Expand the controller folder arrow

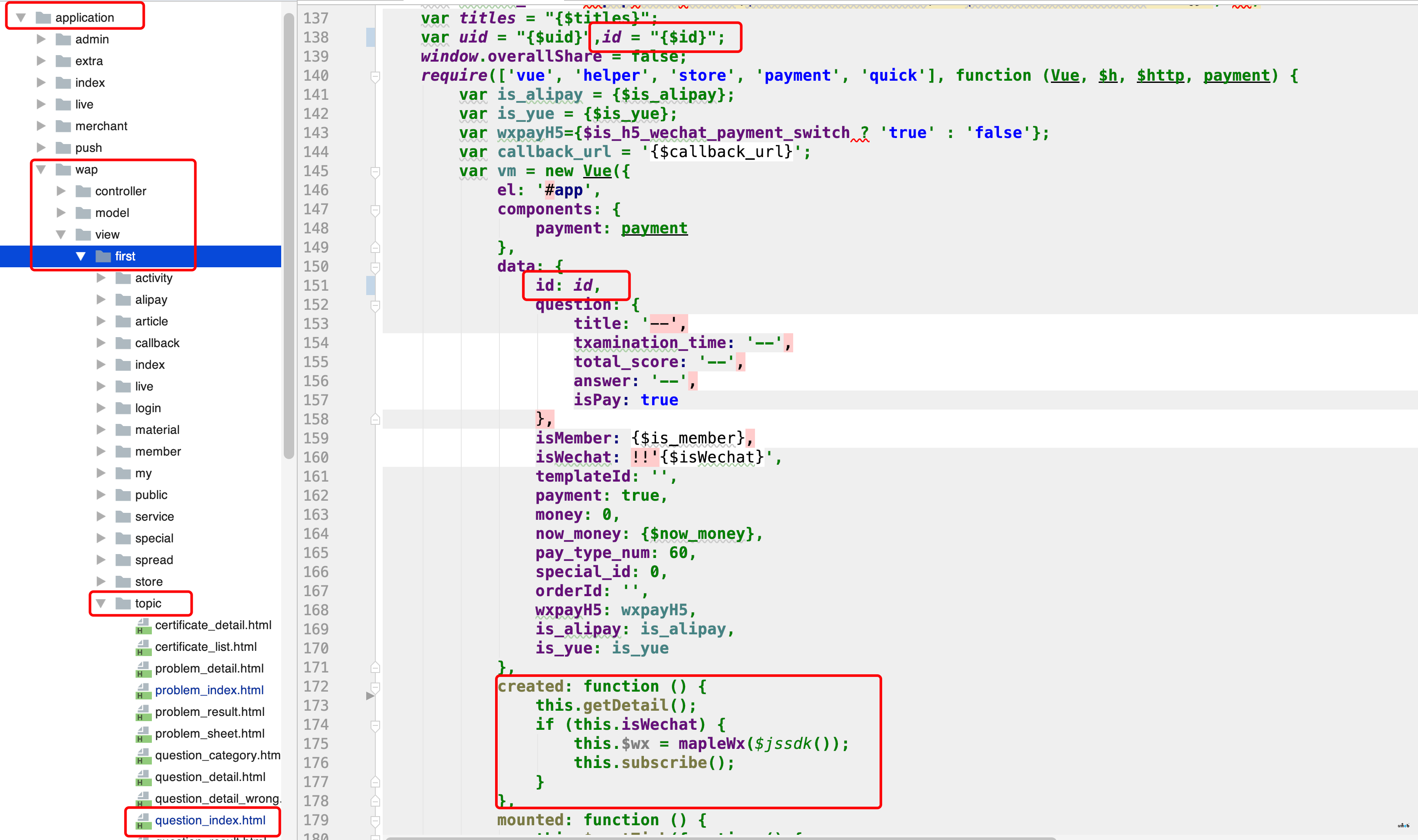click(x=61, y=191)
